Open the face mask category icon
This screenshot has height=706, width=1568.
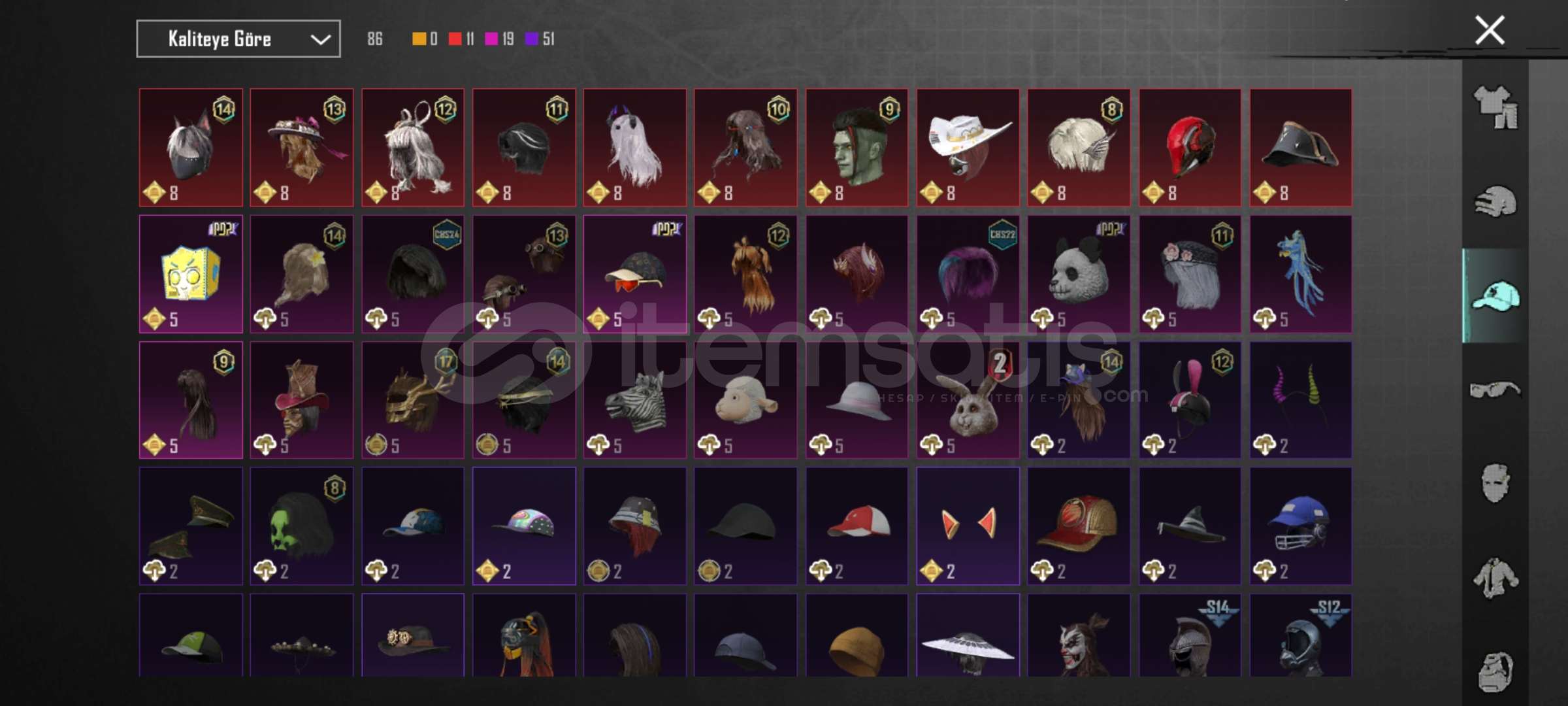point(1495,484)
